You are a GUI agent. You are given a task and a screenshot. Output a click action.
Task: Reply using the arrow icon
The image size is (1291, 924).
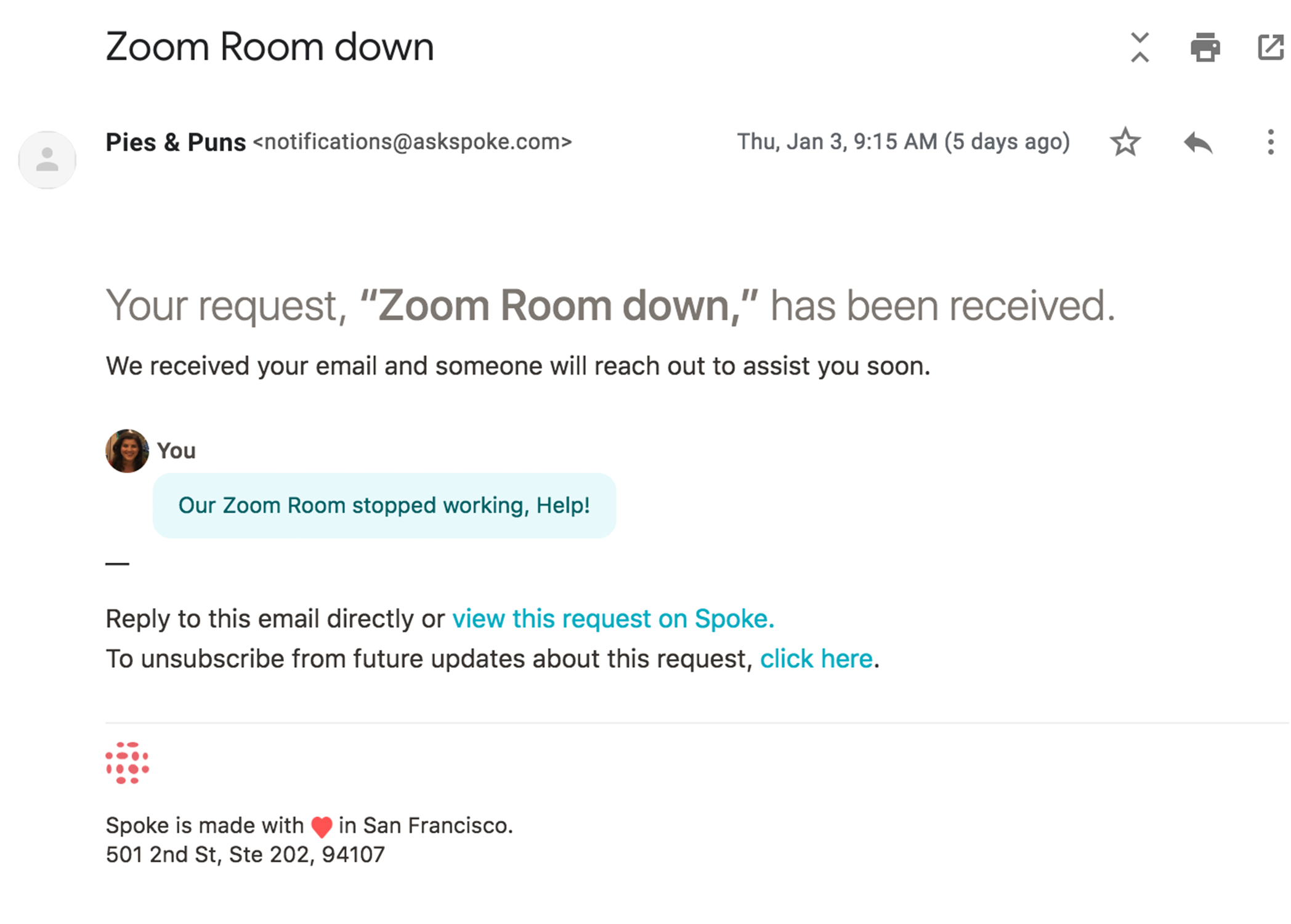click(1198, 142)
